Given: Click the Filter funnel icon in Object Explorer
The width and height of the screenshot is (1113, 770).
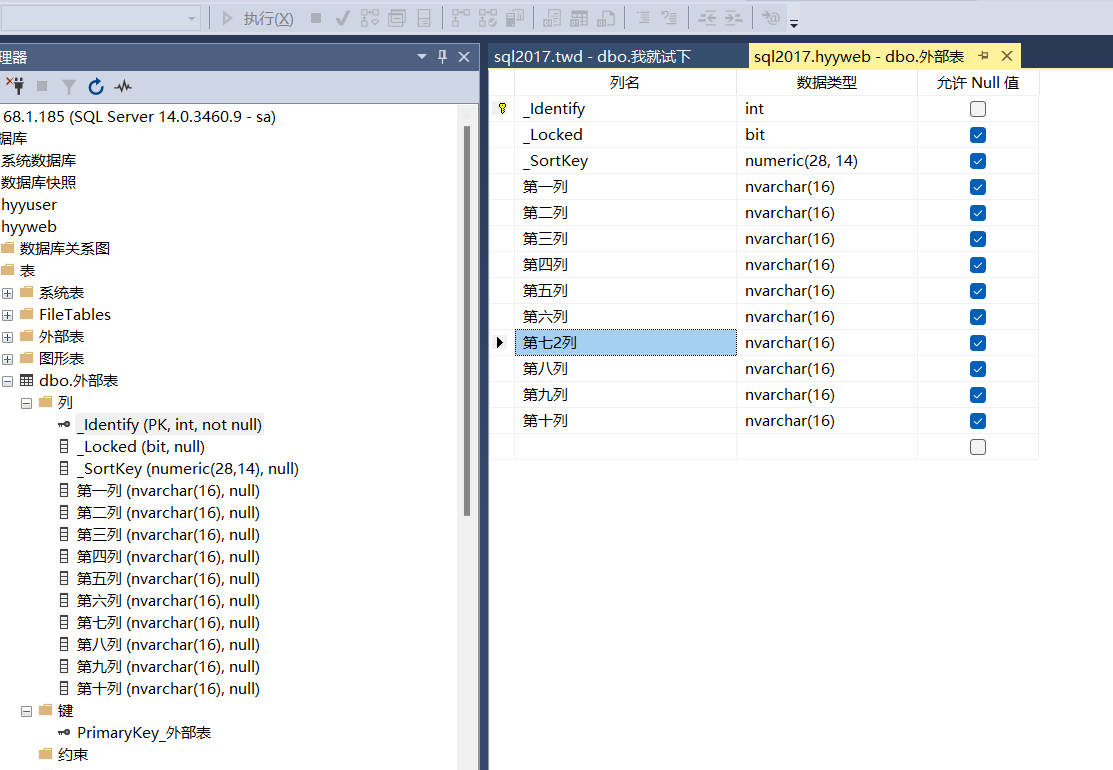Looking at the screenshot, I should (68, 87).
